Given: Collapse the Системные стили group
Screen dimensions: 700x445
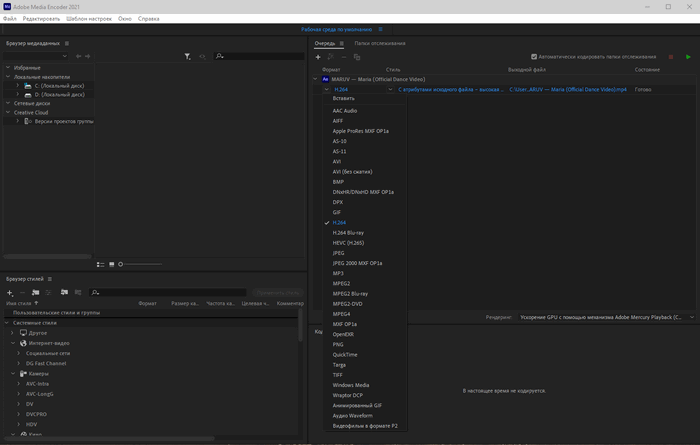Looking at the screenshot, I should [7, 323].
